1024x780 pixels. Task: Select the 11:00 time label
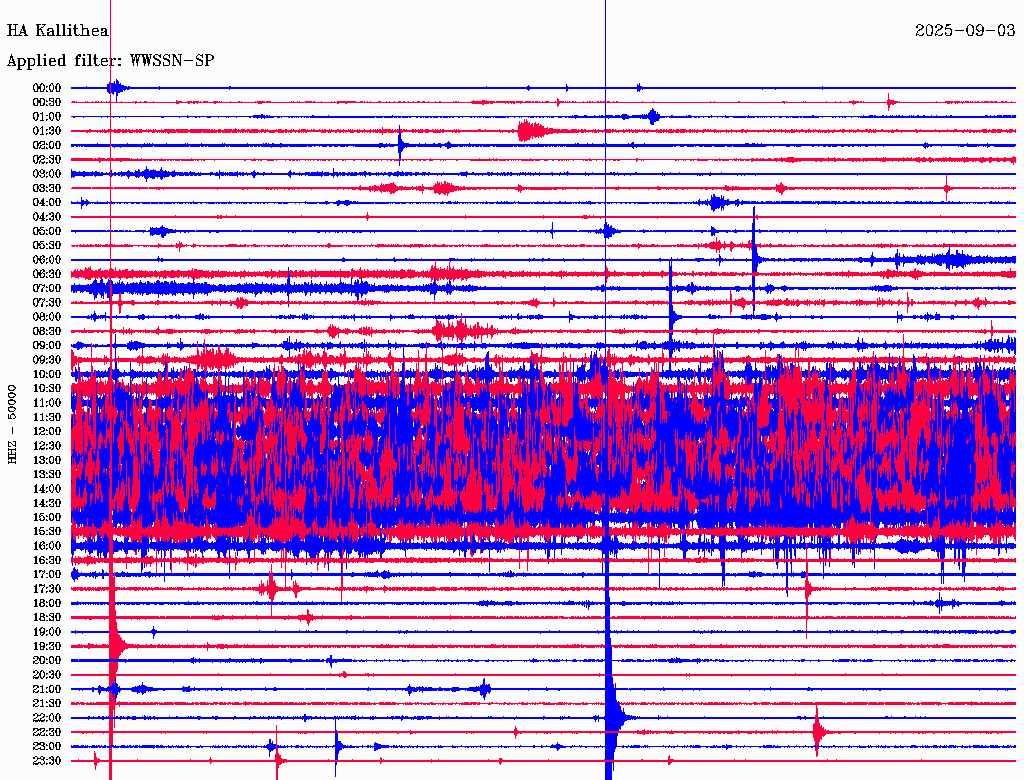pos(47,402)
